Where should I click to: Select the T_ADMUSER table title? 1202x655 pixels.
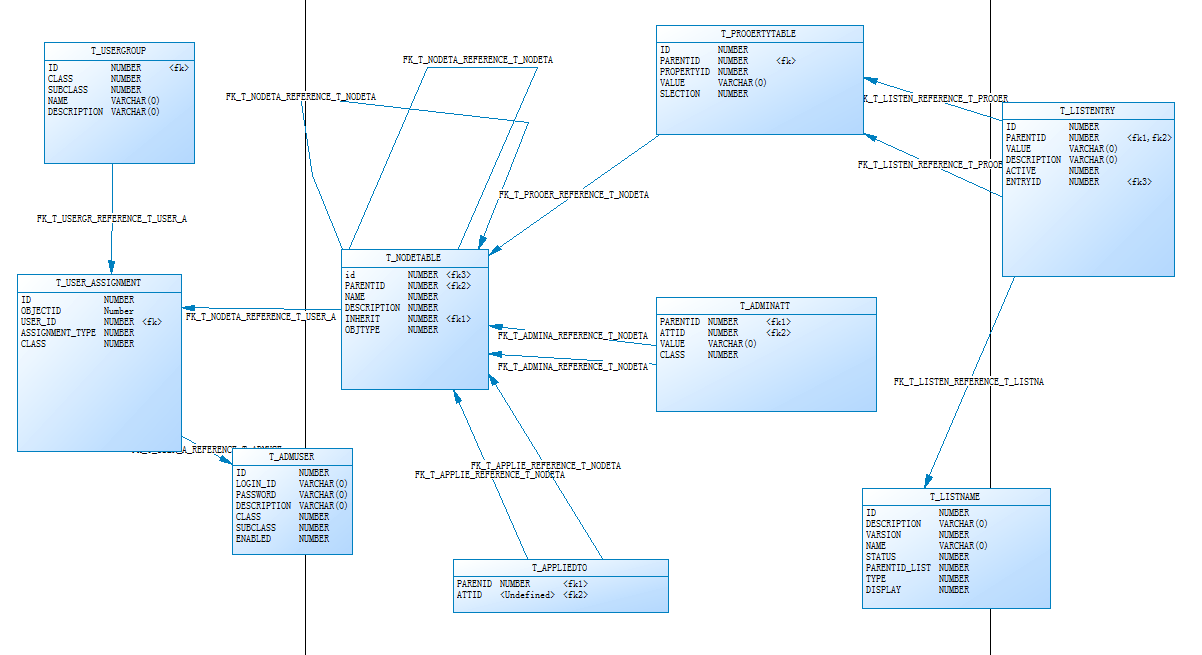(x=291, y=457)
